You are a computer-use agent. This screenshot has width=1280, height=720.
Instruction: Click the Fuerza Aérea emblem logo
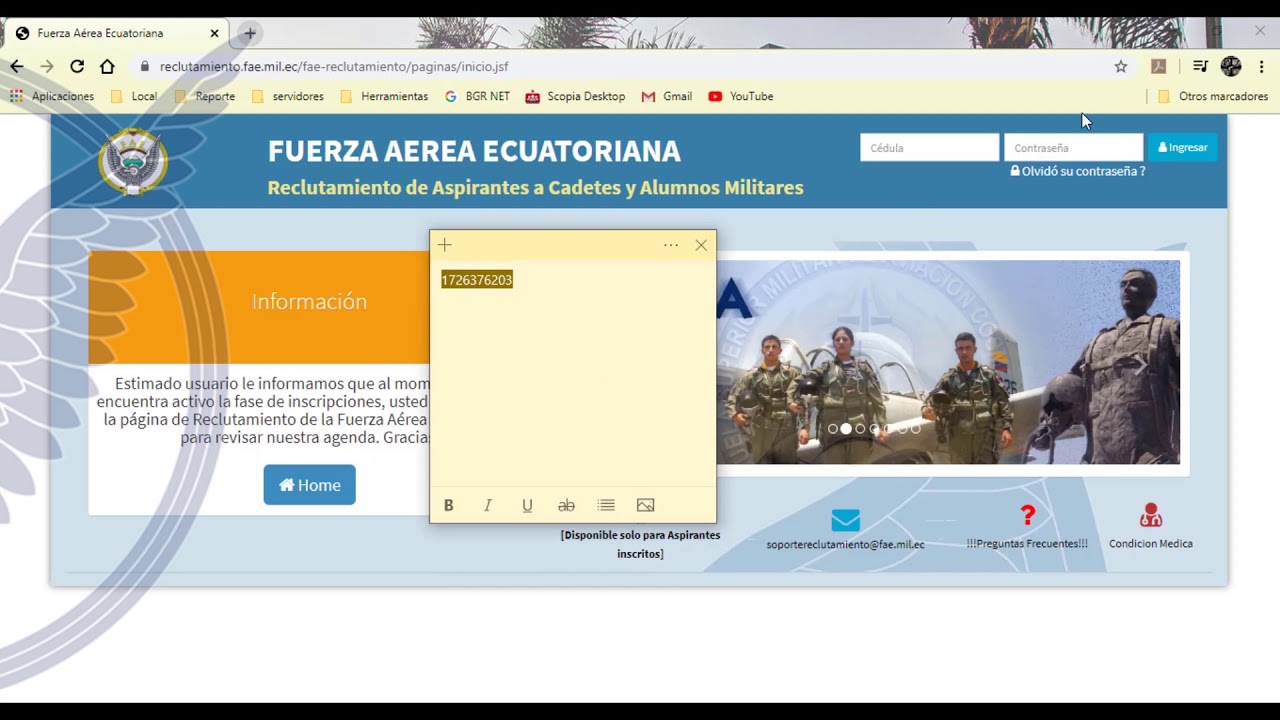[133, 160]
